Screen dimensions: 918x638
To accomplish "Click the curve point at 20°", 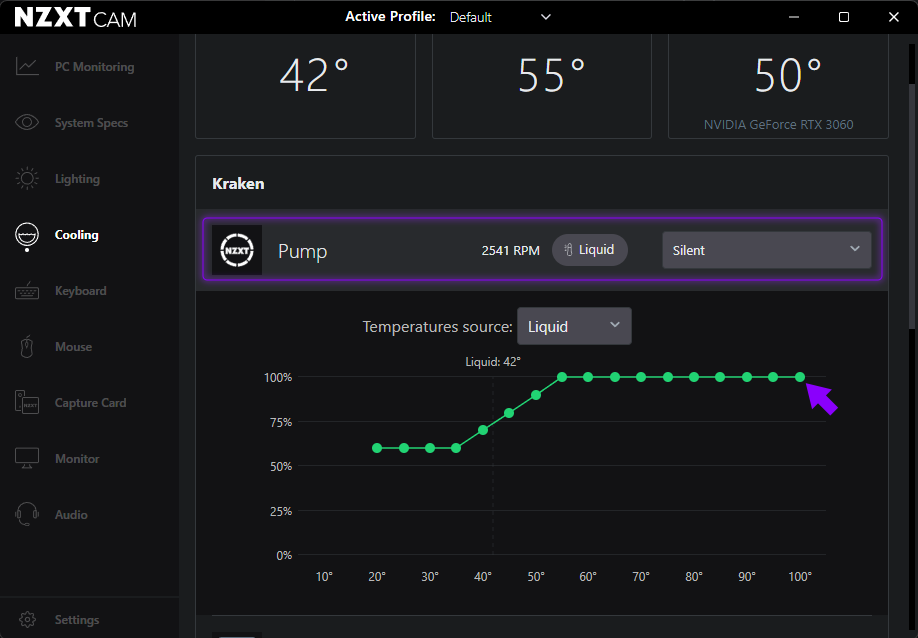I will pyautogui.click(x=377, y=448).
